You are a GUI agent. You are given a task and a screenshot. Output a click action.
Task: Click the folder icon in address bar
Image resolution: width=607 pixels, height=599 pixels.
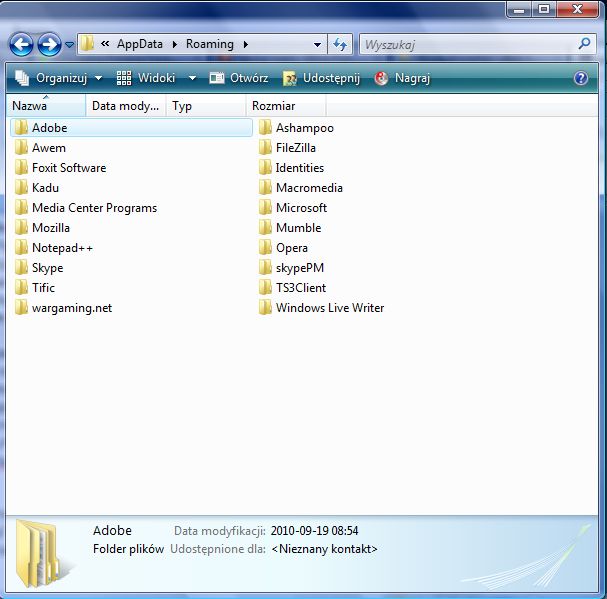pyautogui.click(x=87, y=44)
